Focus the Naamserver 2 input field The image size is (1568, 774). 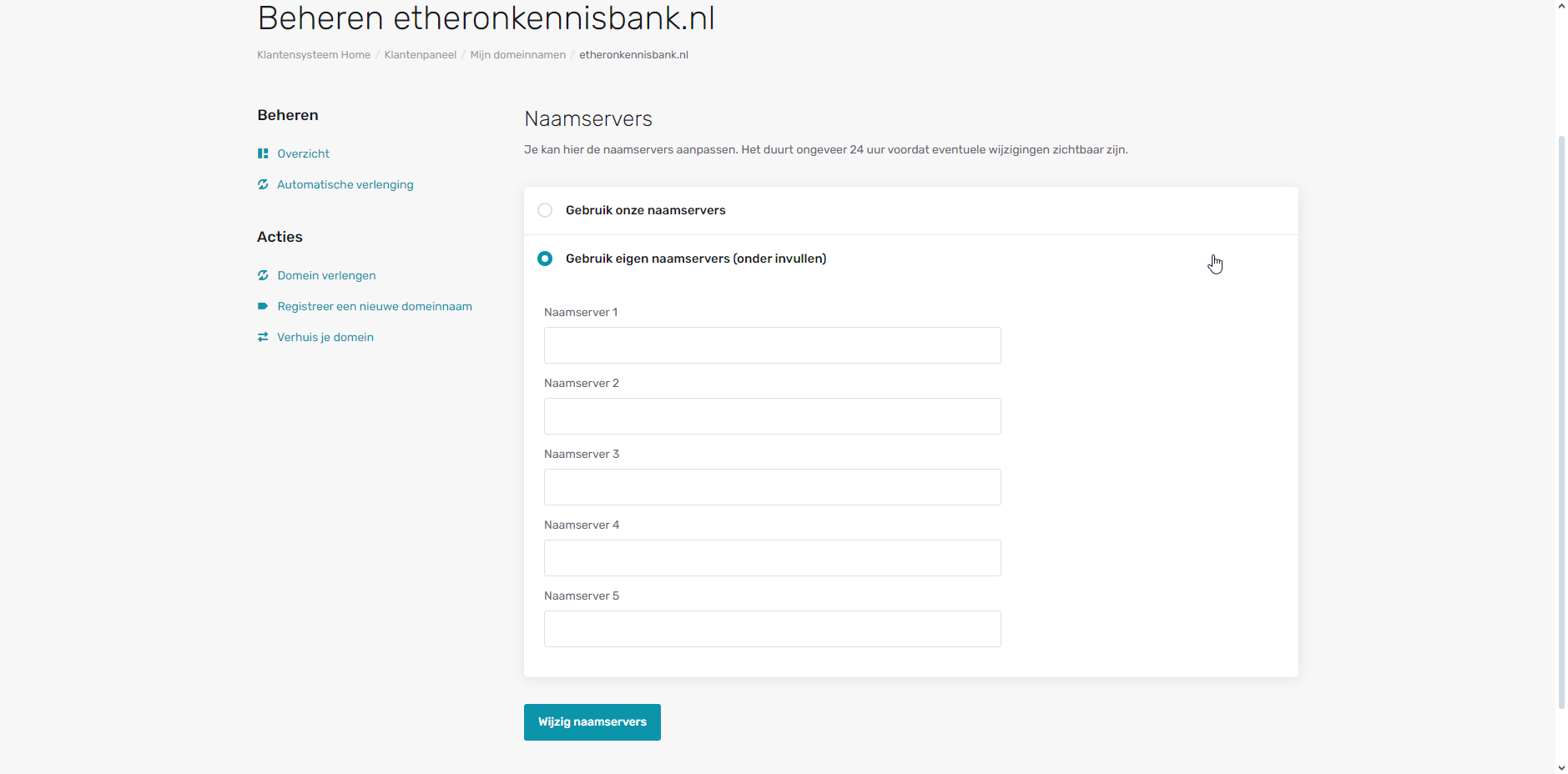tap(772, 416)
